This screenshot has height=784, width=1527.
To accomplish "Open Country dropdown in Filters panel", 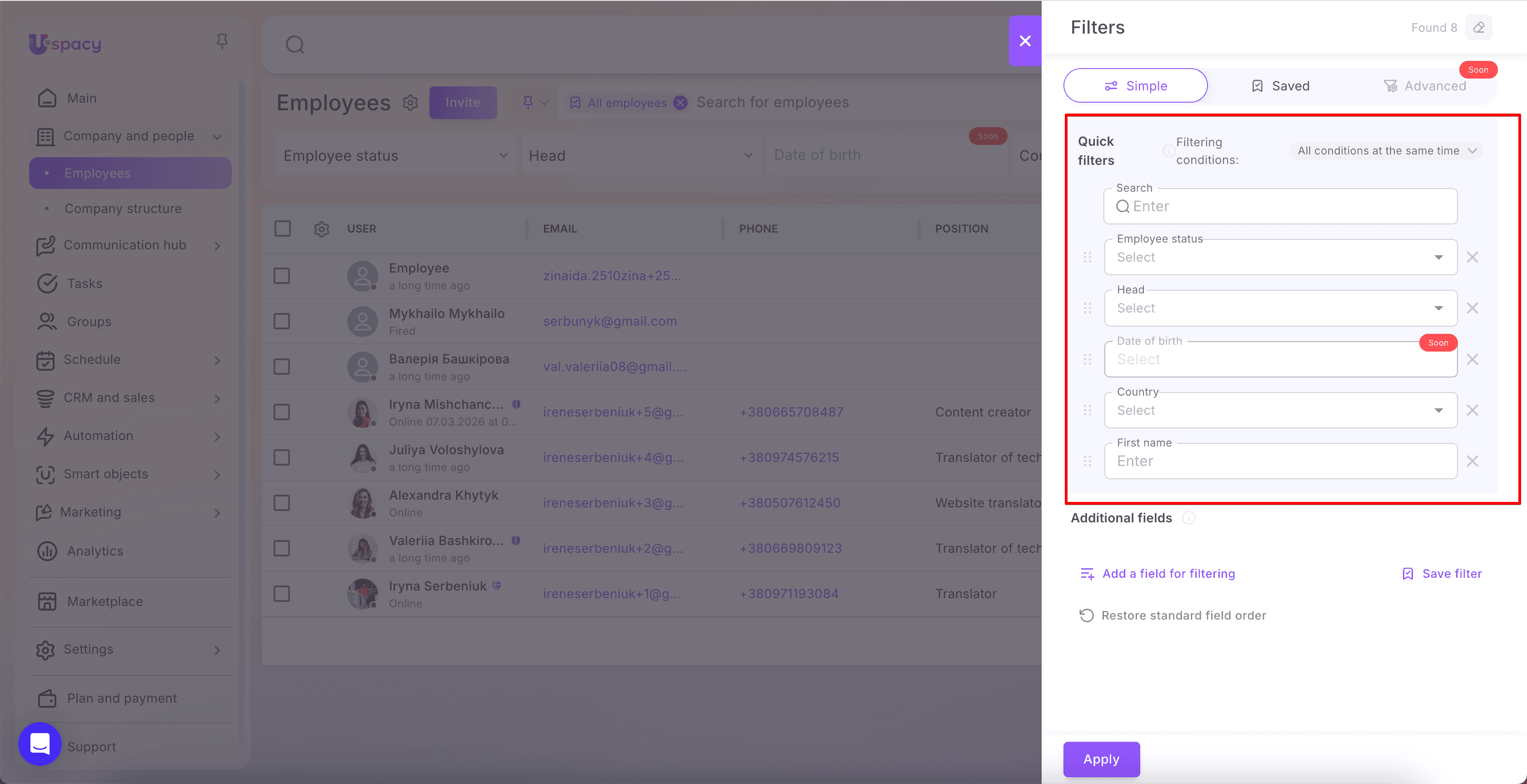I will 1280,410.
